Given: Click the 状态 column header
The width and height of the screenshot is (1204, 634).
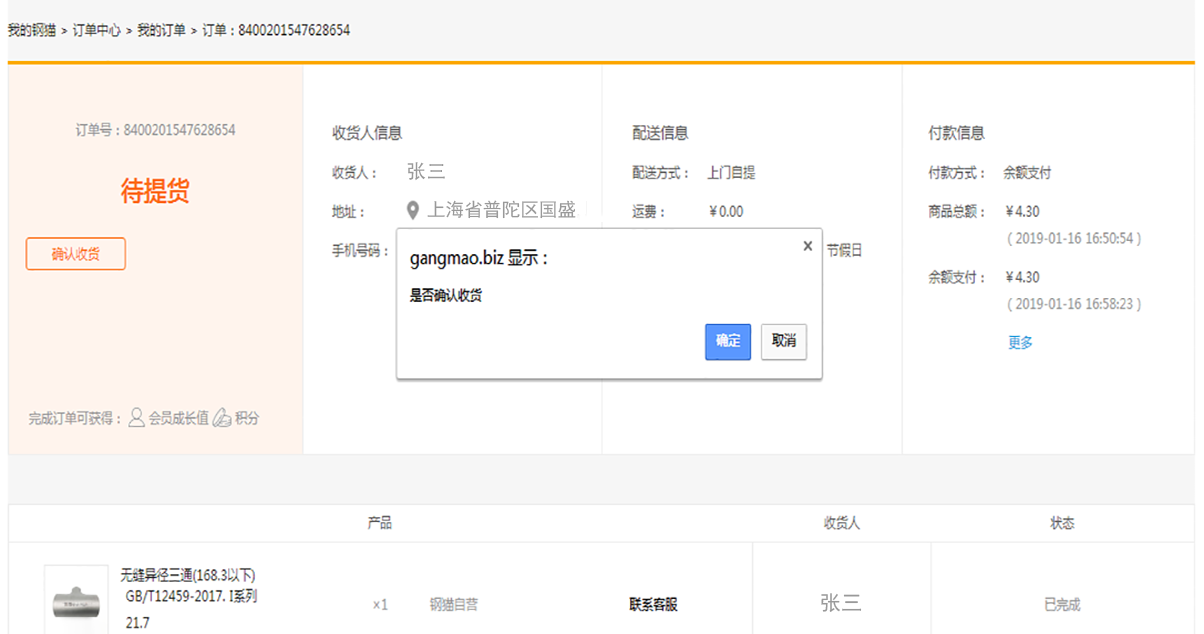Looking at the screenshot, I should point(1062,522).
